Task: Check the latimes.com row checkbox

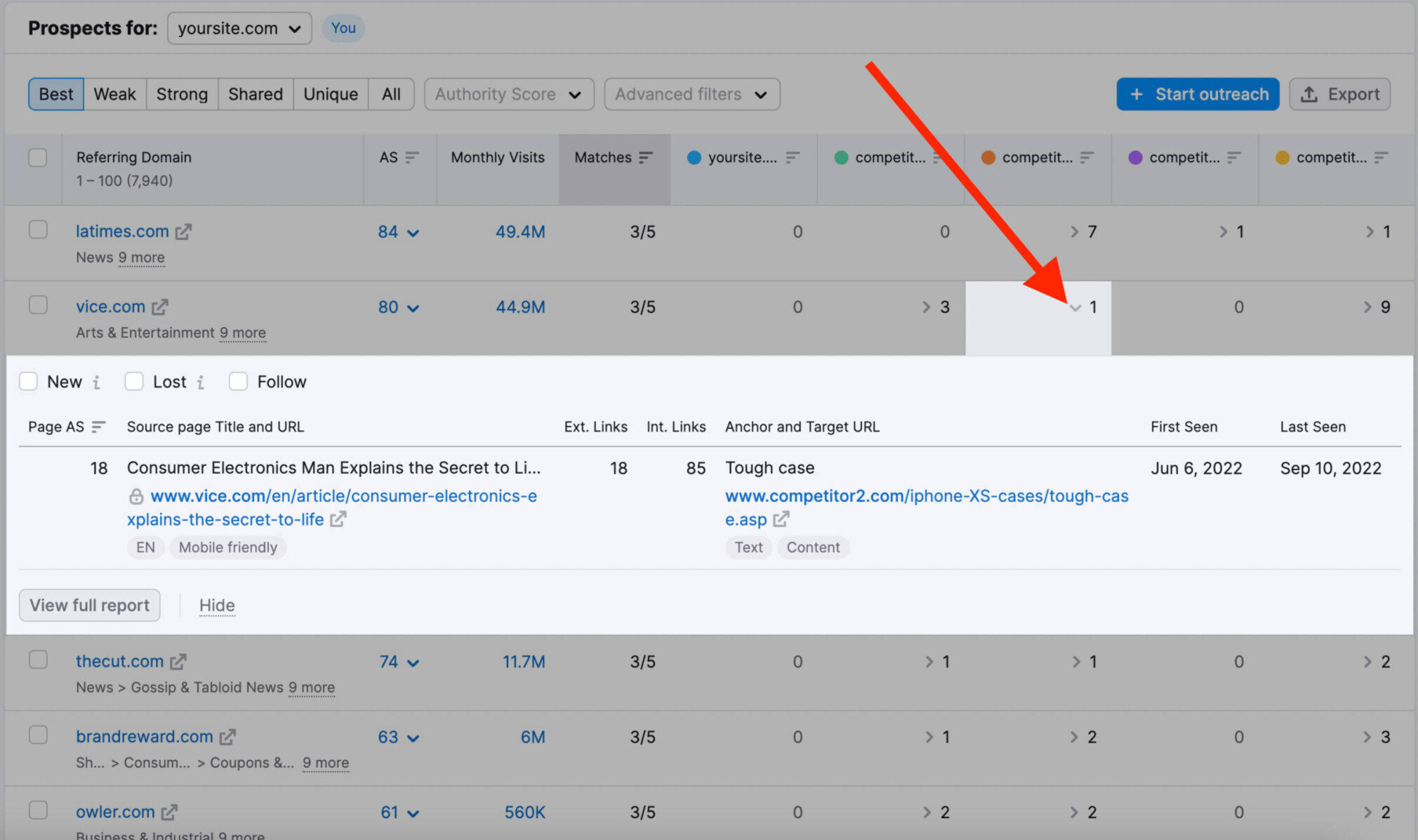Action: pyautogui.click(x=38, y=230)
